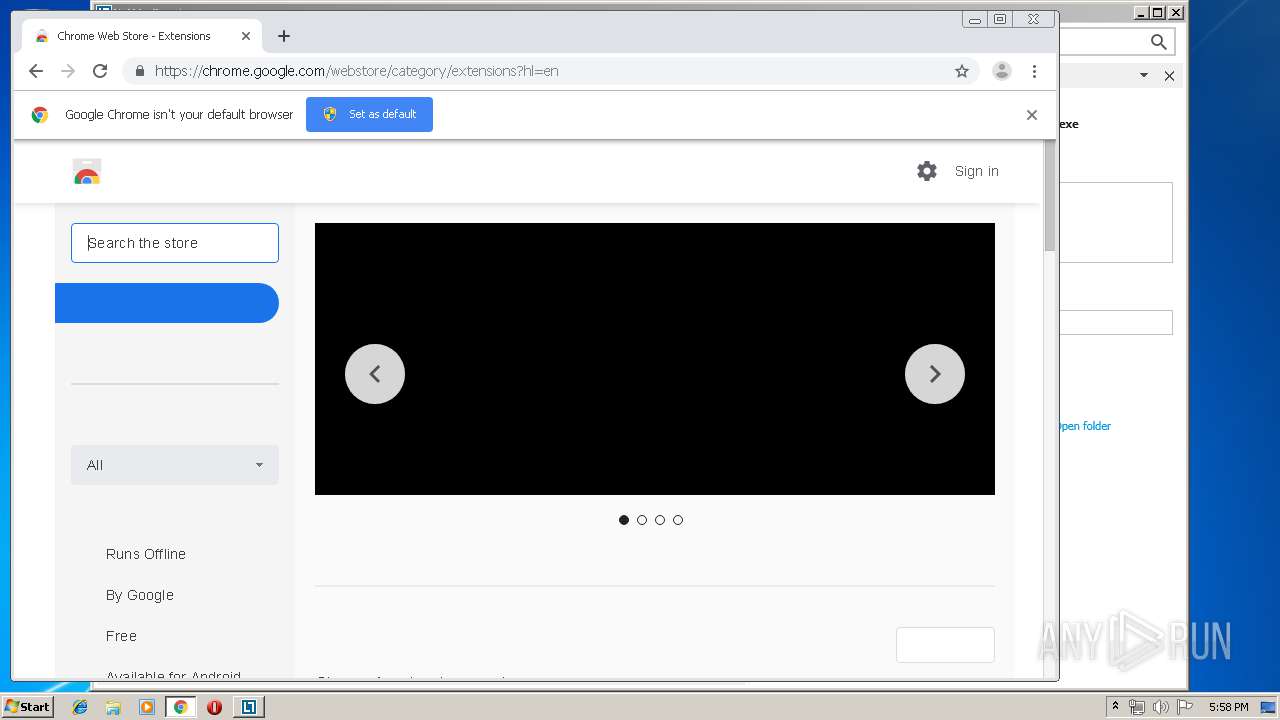Open the Opera taskbar icon
The image size is (1280, 720).
[214, 707]
